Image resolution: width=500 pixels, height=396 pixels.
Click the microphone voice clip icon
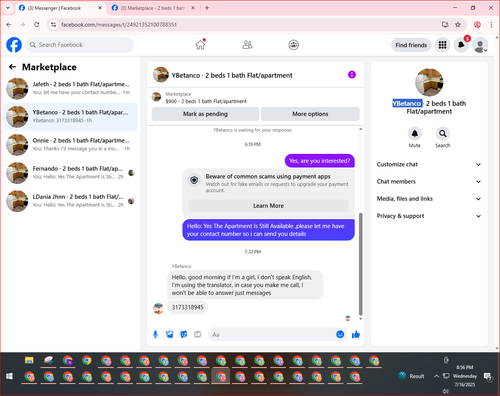coord(155,334)
